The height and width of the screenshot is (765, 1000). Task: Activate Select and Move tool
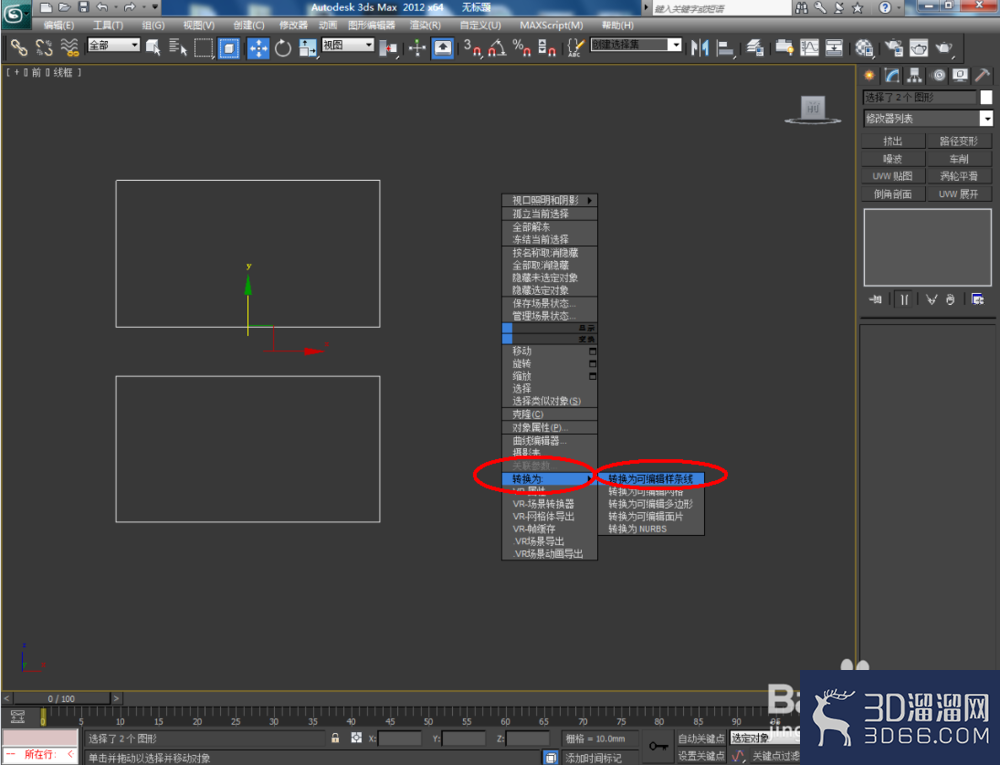(x=258, y=48)
